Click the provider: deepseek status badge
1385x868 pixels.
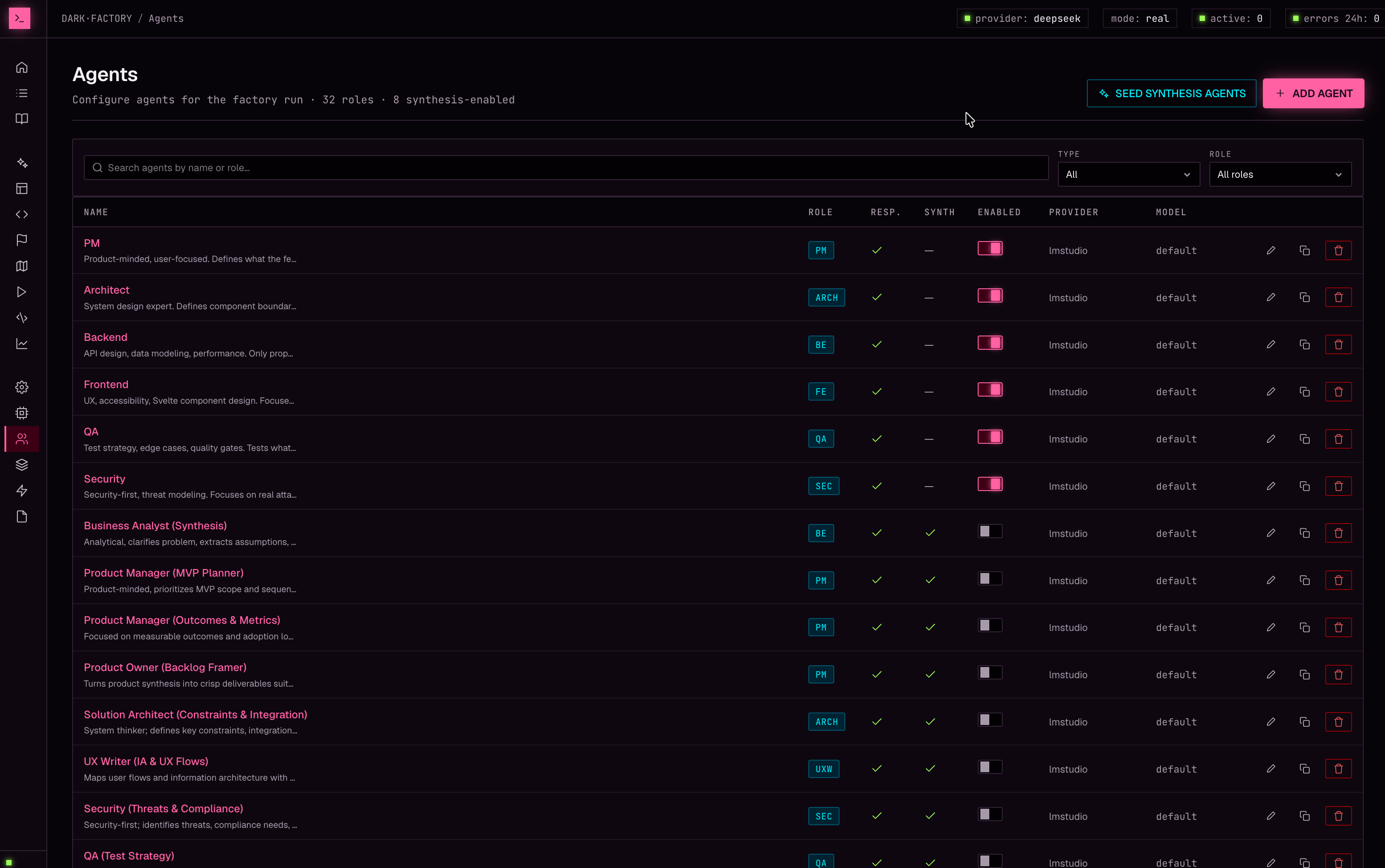tap(1022, 18)
